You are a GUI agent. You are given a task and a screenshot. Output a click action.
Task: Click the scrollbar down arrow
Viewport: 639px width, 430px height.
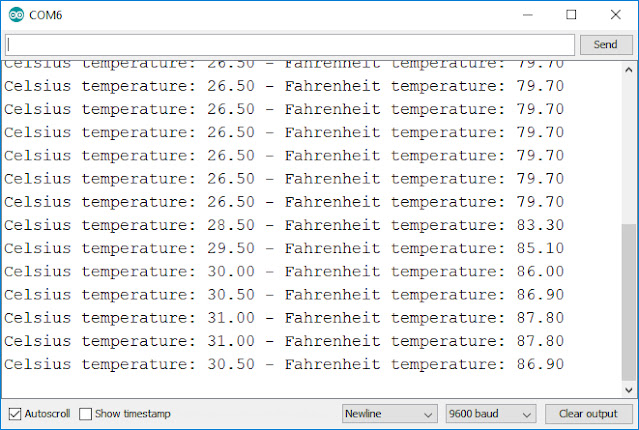[629, 390]
